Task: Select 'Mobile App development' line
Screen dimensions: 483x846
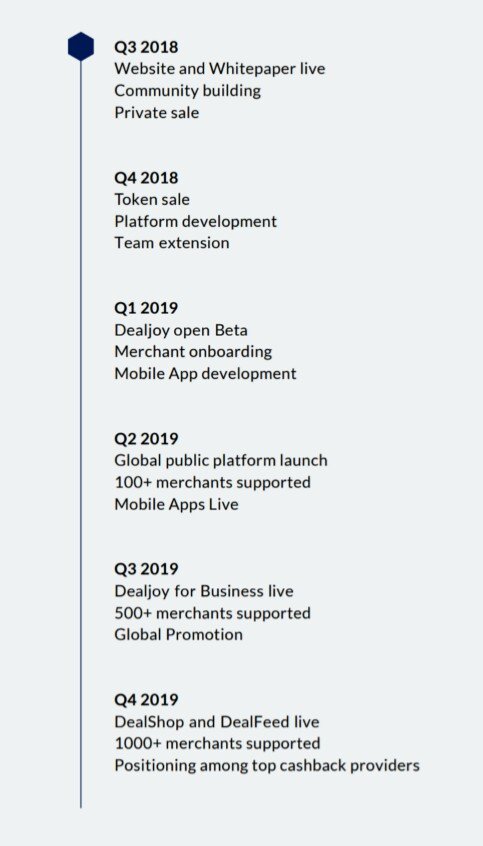Action: click(205, 373)
